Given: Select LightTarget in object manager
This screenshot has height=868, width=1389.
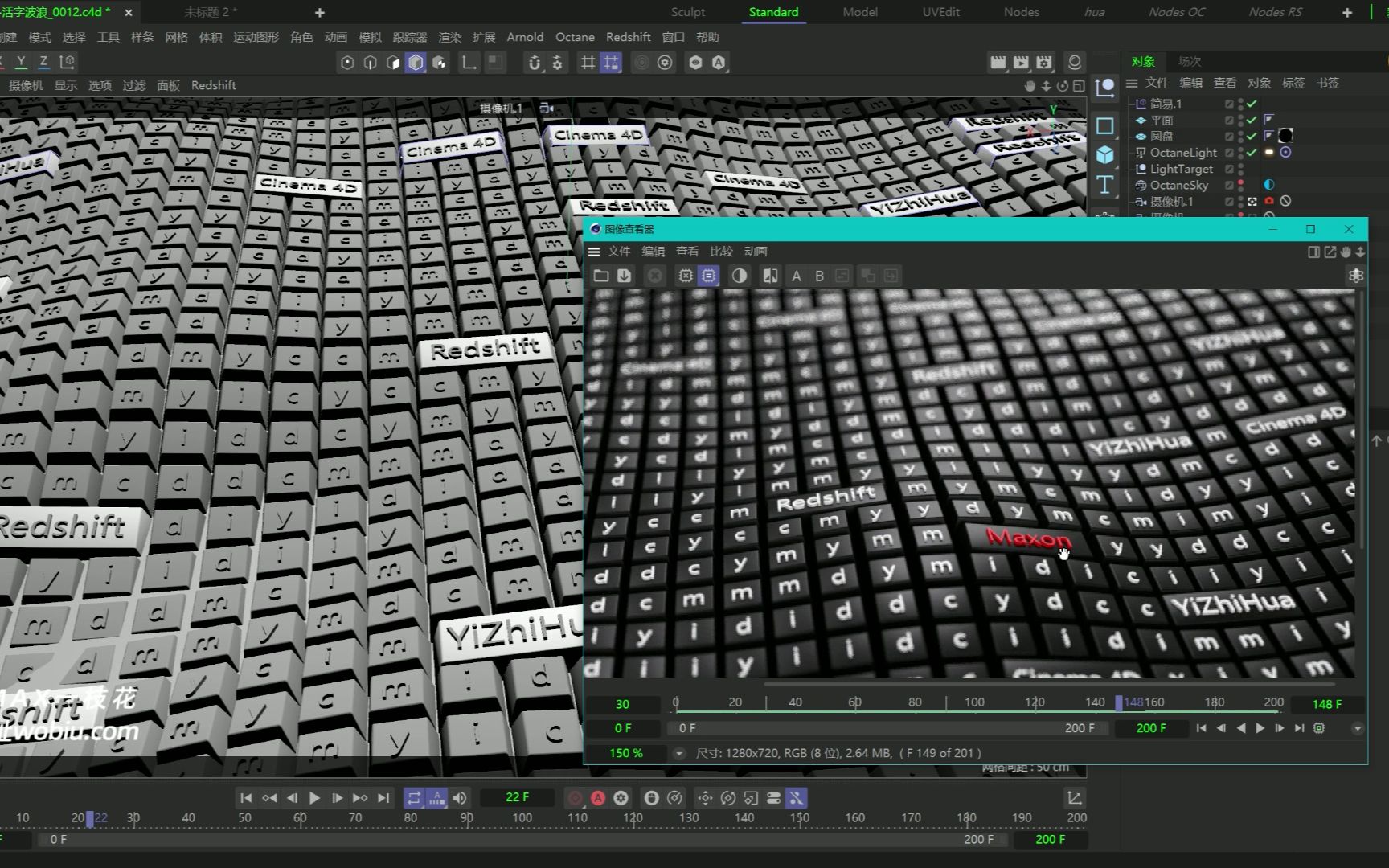Looking at the screenshot, I should (x=1182, y=169).
